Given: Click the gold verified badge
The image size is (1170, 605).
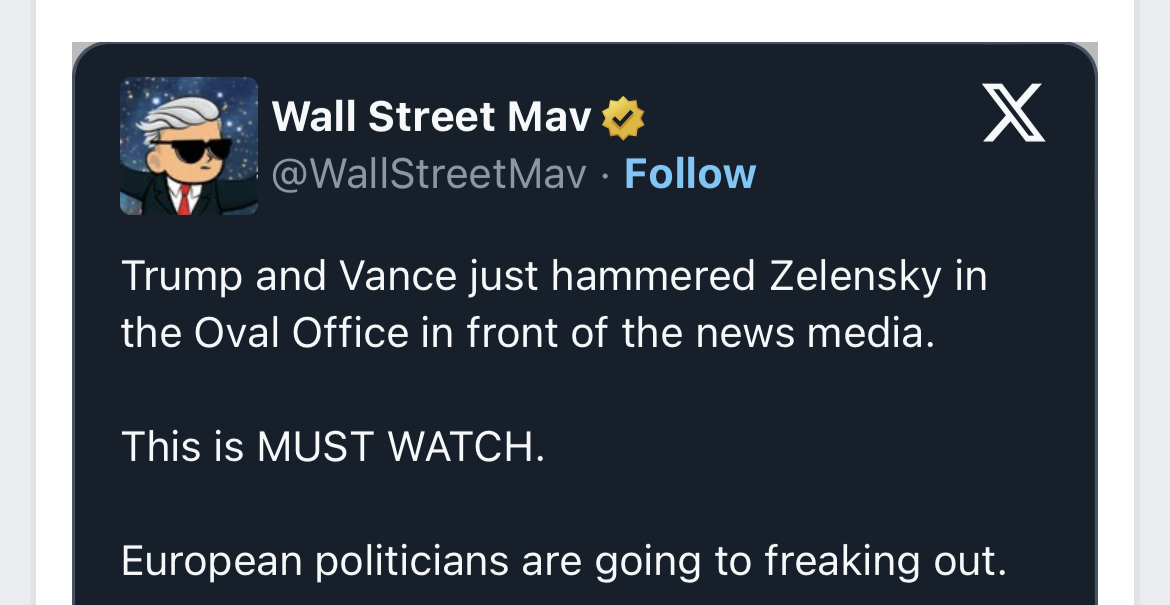Looking at the screenshot, I should pyautogui.click(x=623, y=118).
